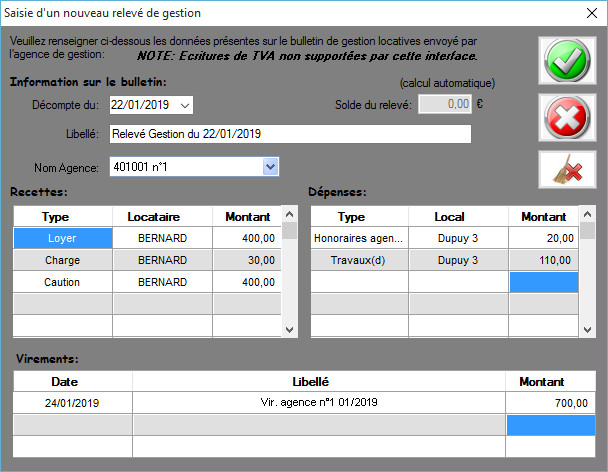Screen dimensions: 608x472
Task: Close the dialog with title bar X
Action: pyautogui.click(x=587, y=13)
